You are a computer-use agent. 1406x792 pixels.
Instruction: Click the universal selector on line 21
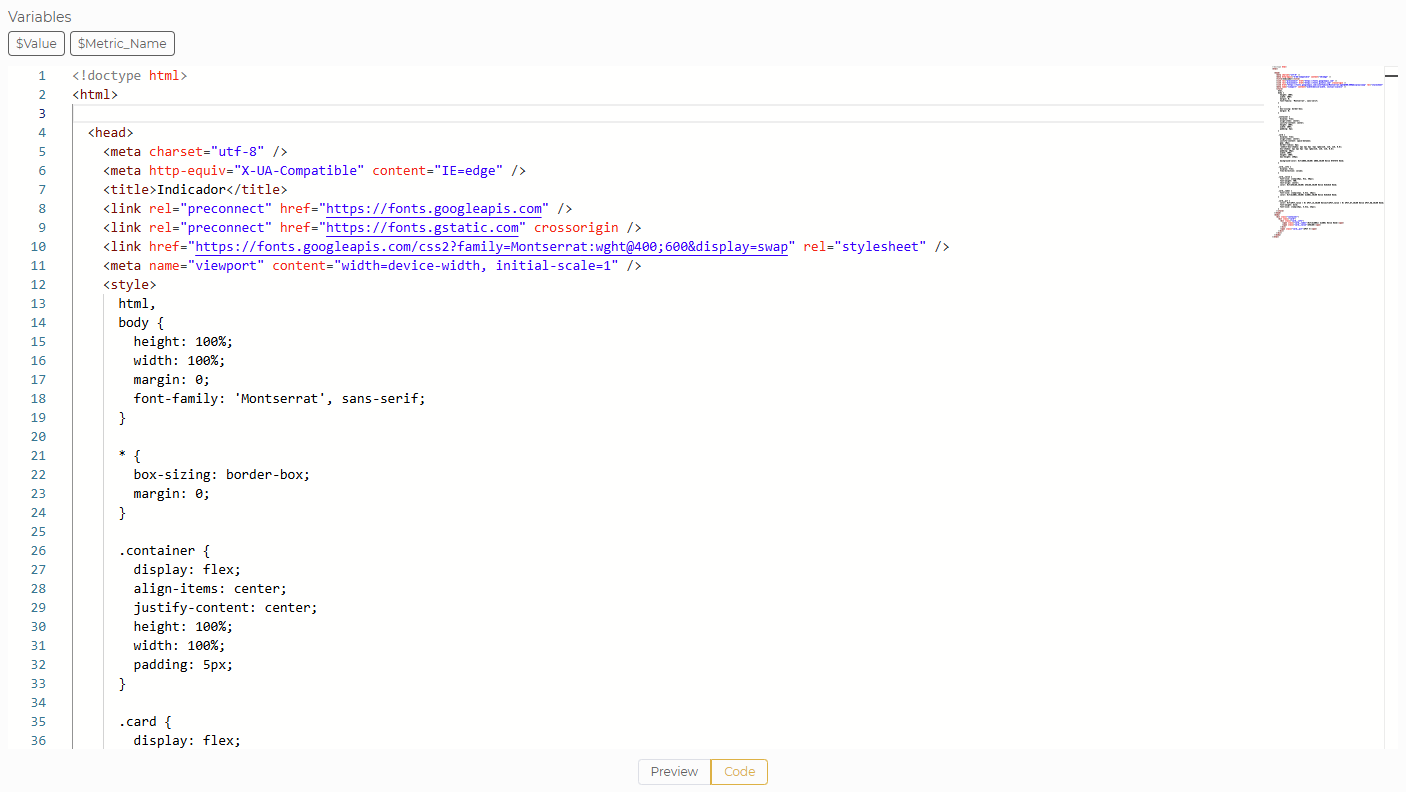122,455
